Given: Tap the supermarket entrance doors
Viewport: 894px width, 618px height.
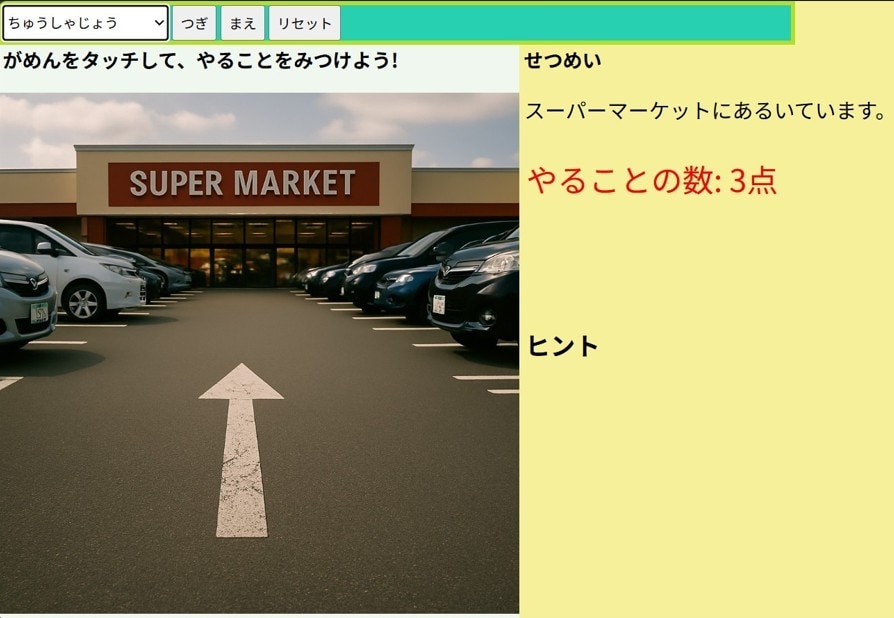Looking at the screenshot, I should pyautogui.click(x=245, y=266).
